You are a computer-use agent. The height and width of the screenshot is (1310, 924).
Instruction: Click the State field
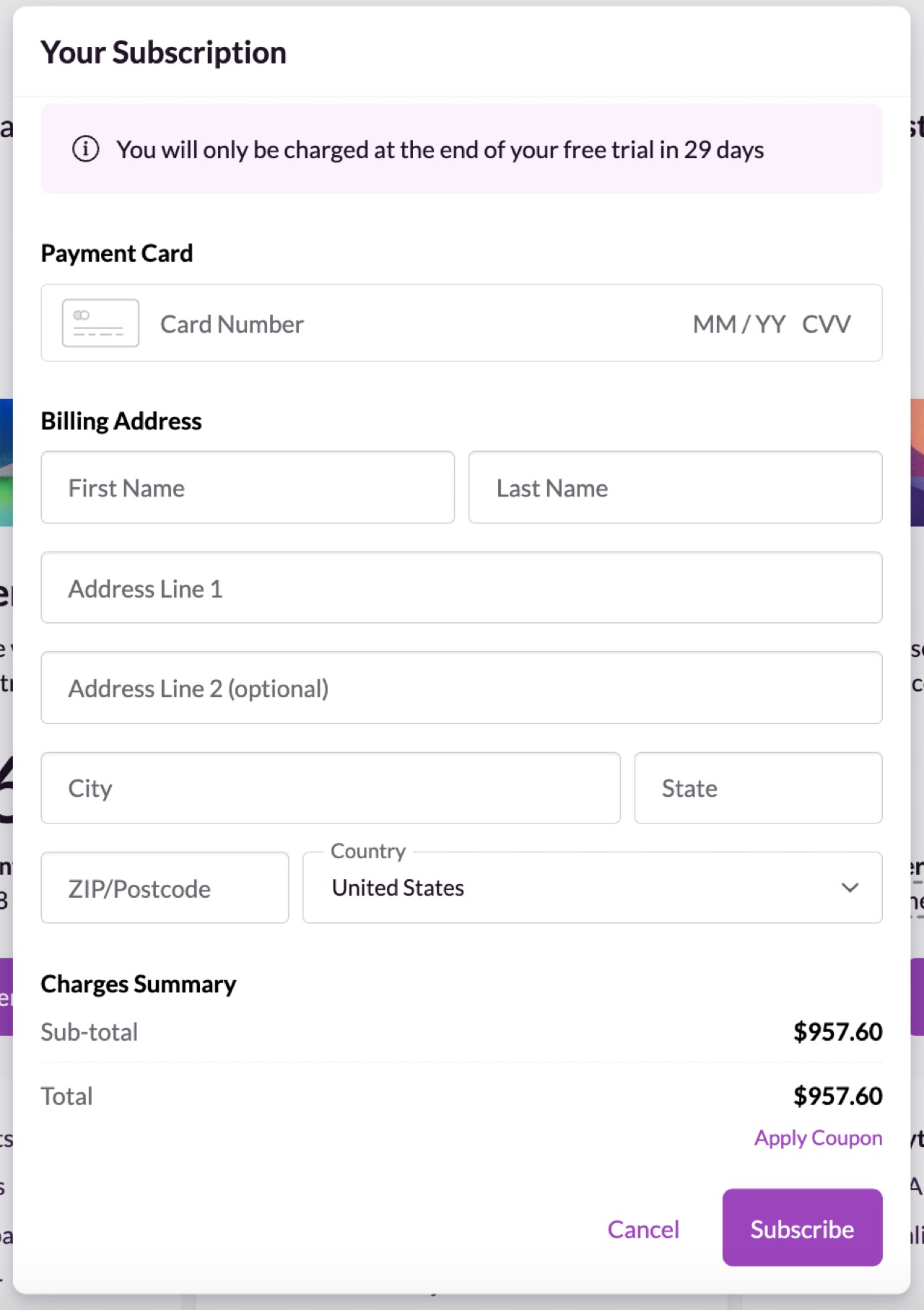(x=758, y=787)
